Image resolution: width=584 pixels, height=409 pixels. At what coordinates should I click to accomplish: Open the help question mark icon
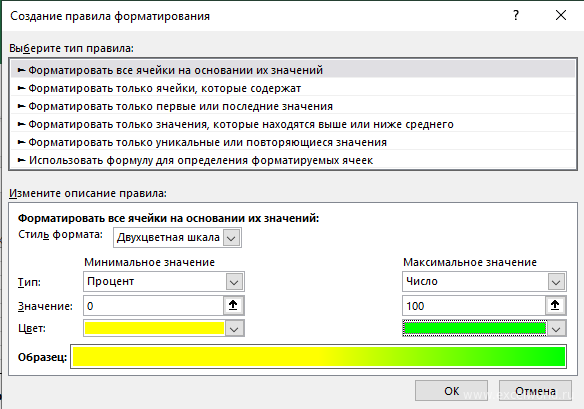[516, 16]
